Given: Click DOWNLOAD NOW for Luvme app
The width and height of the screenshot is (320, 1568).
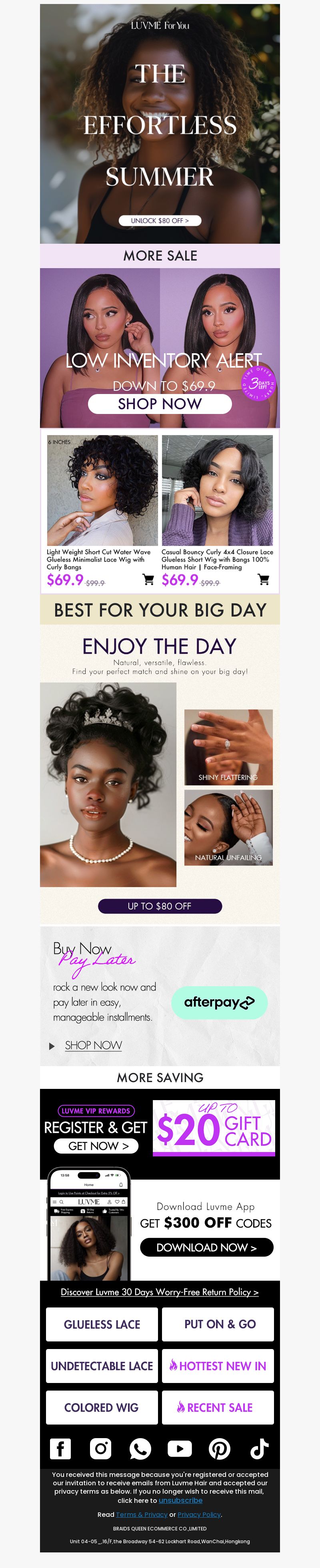Looking at the screenshot, I should (207, 1247).
